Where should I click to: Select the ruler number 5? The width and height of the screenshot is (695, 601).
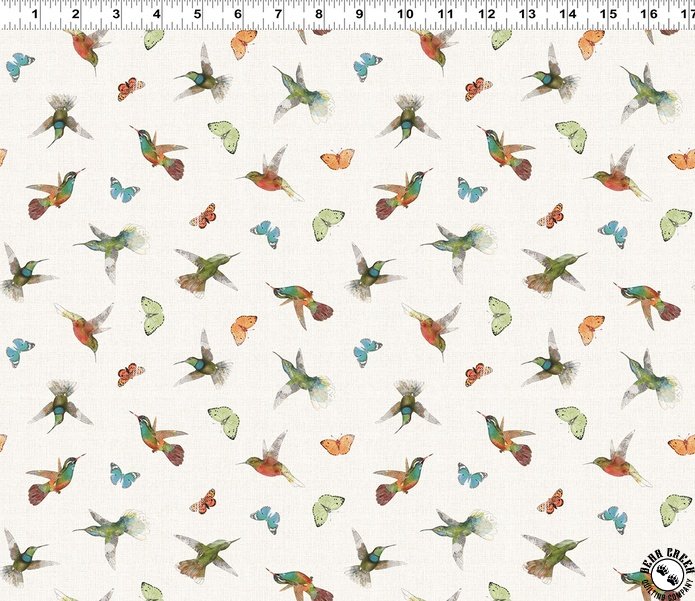tap(197, 14)
